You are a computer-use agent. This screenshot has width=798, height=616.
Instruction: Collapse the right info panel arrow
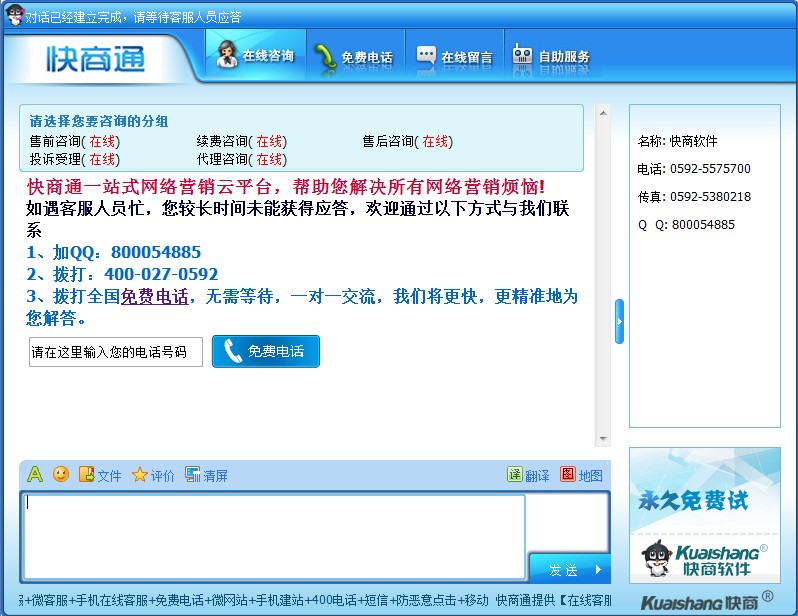(619, 321)
